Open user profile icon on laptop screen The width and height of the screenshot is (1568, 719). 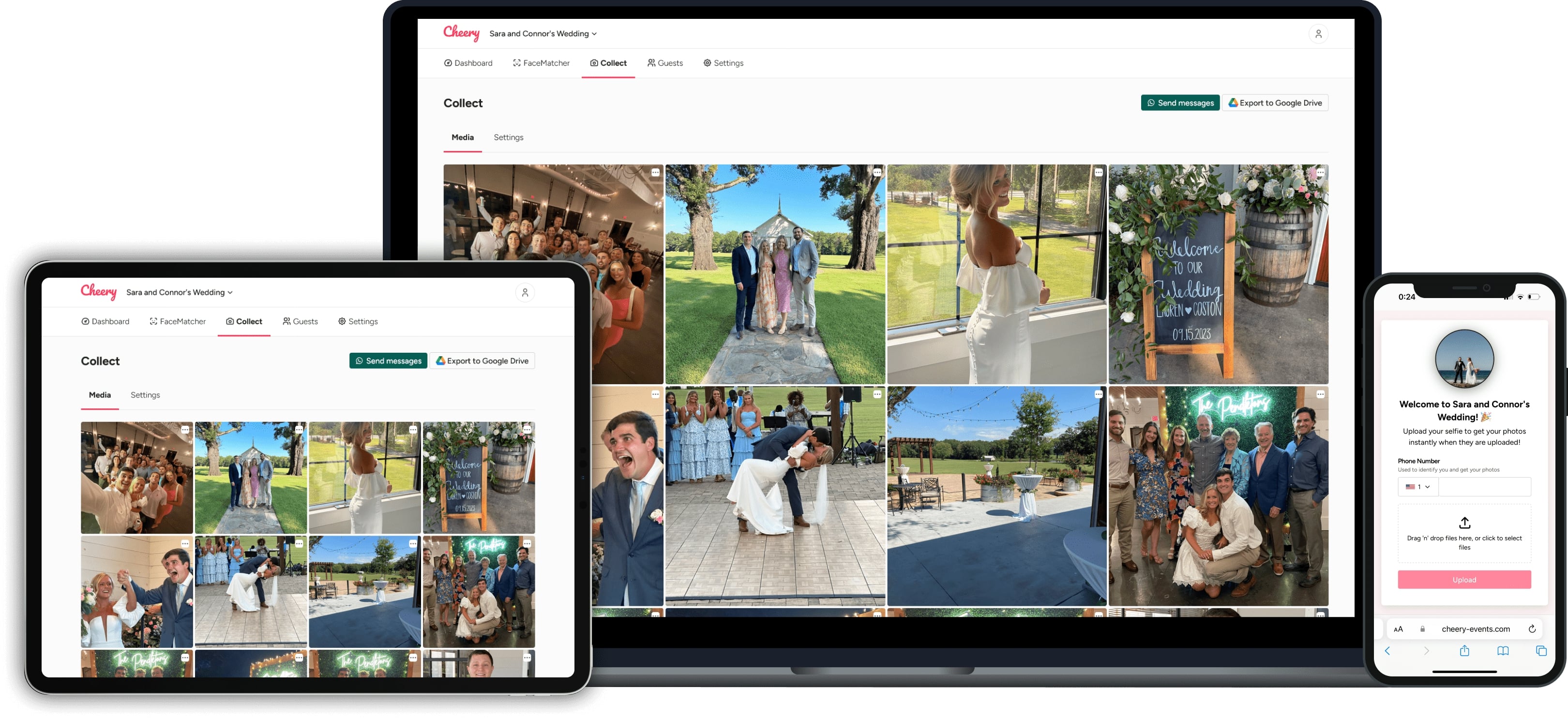click(1318, 34)
